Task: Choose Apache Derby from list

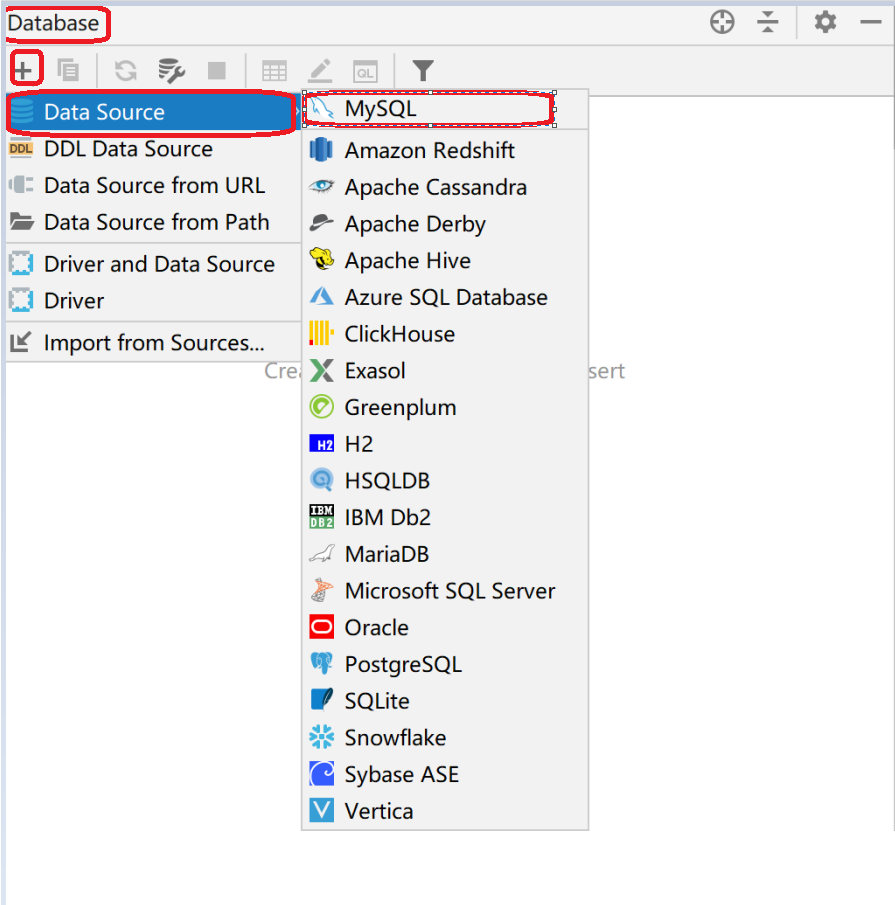Action: (445, 224)
